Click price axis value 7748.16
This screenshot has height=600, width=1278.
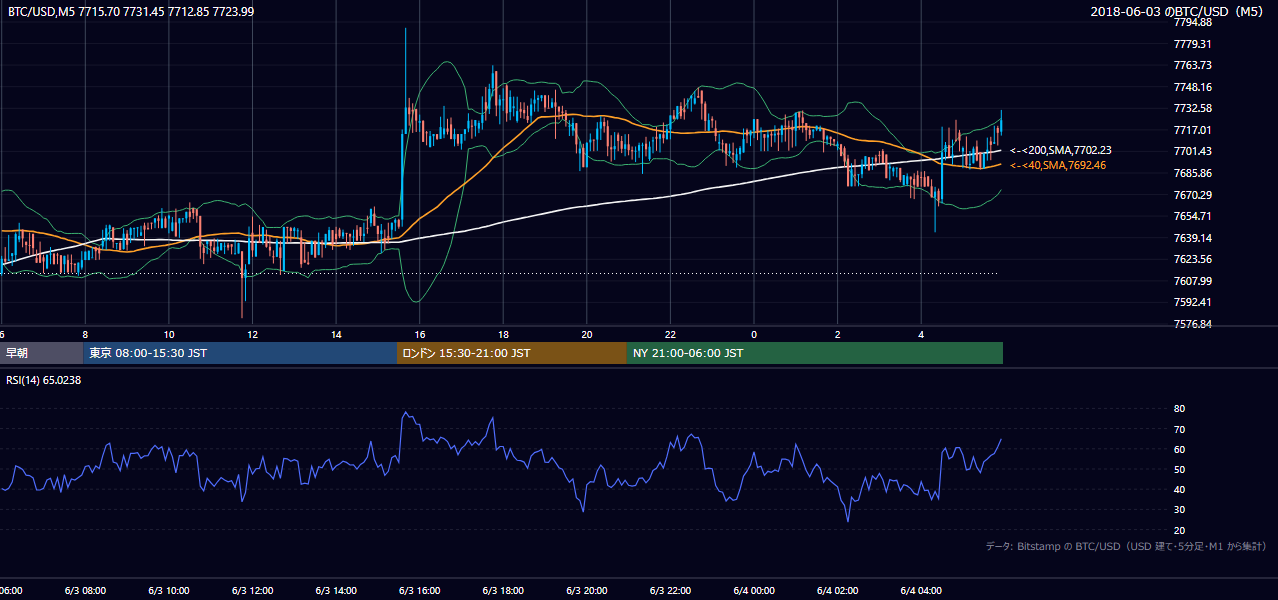pyautogui.click(x=1193, y=87)
